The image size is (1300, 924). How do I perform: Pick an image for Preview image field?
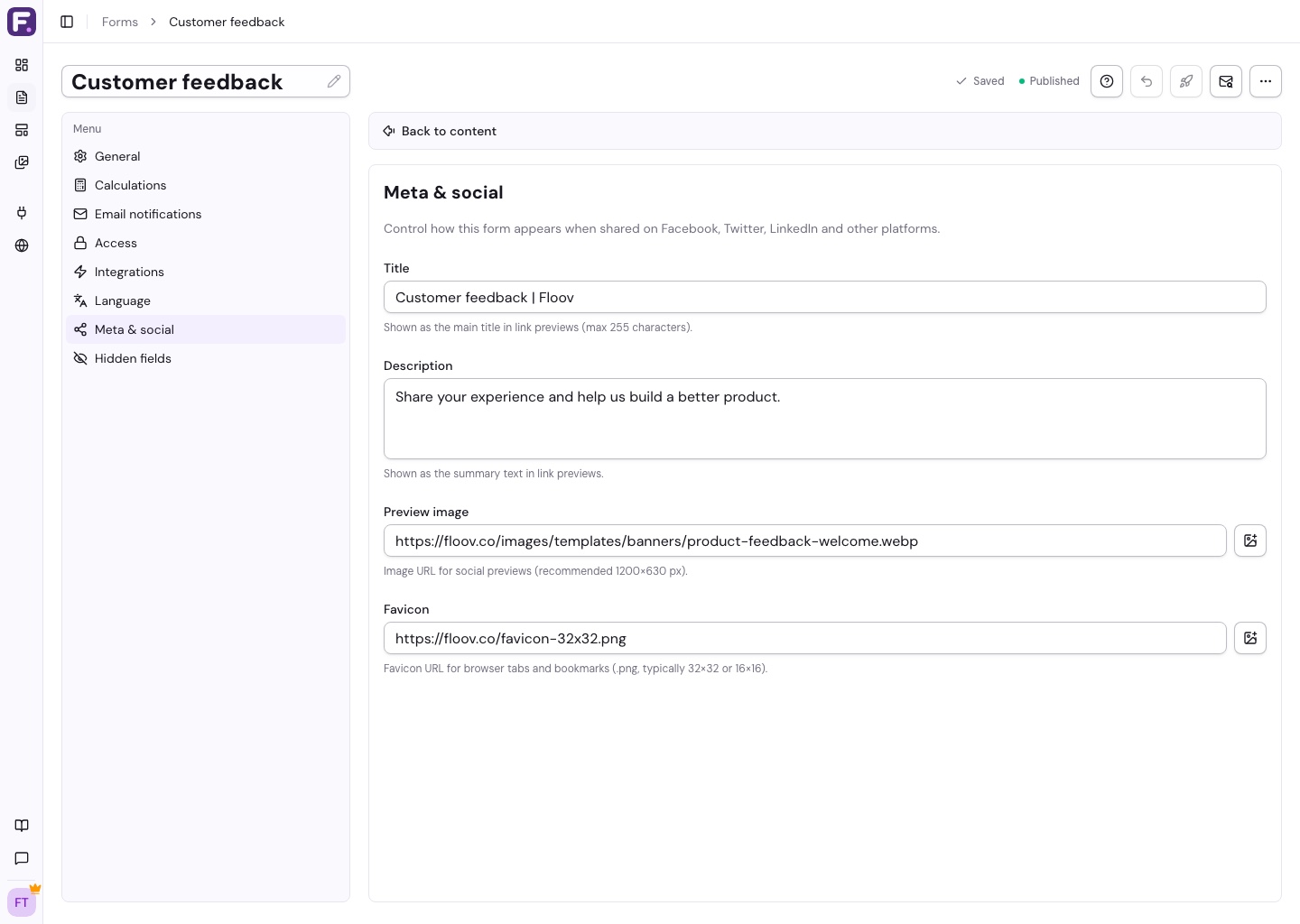point(1250,541)
